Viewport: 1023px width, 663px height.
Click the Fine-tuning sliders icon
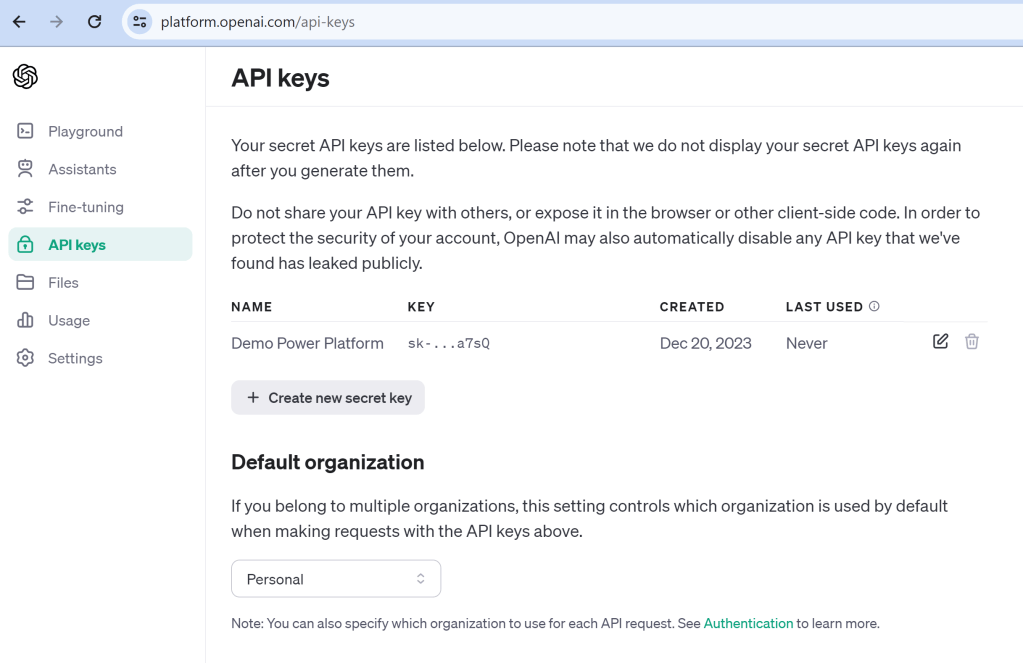click(26, 207)
